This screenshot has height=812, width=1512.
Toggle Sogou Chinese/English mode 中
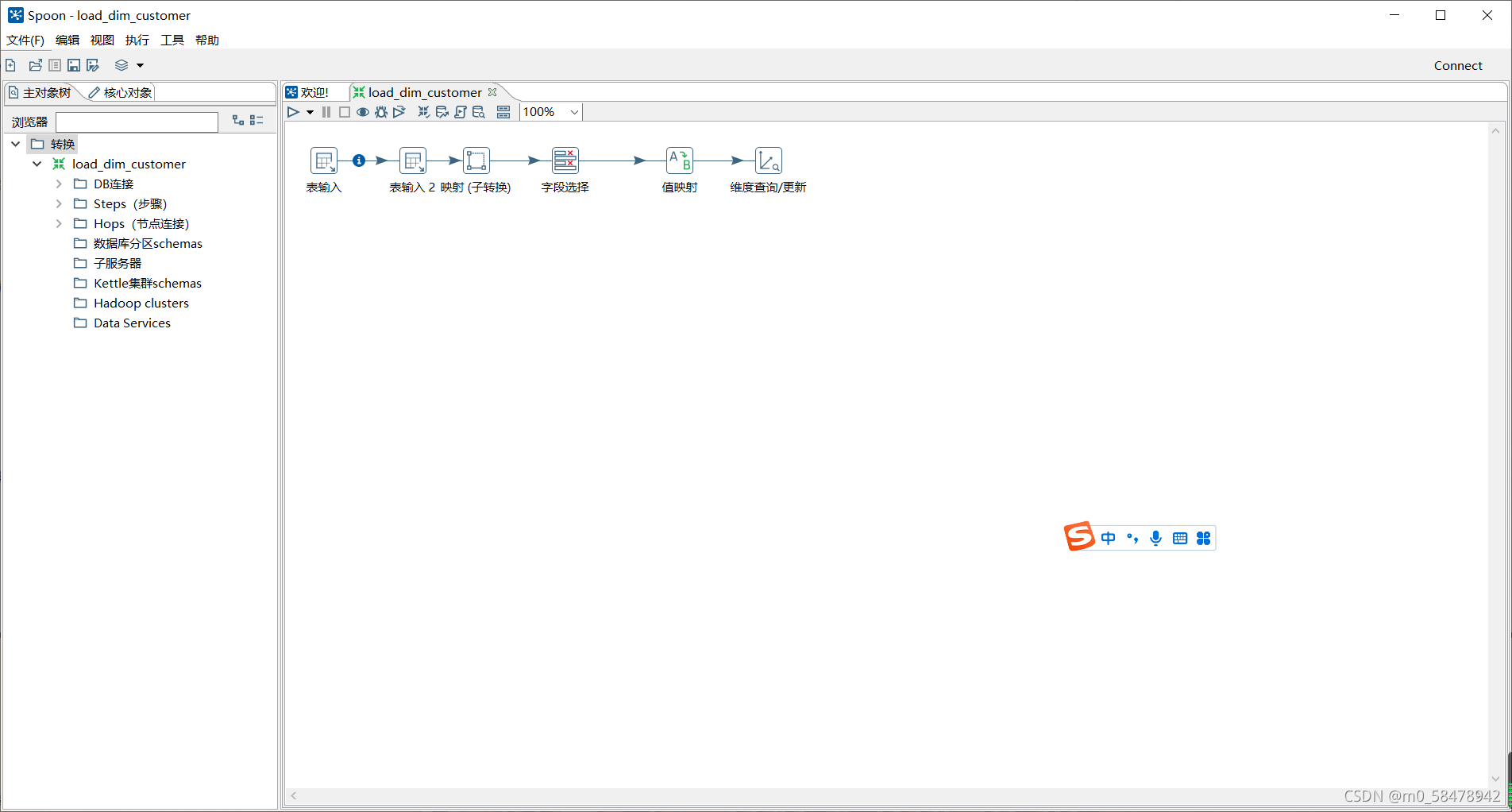[1109, 538]
